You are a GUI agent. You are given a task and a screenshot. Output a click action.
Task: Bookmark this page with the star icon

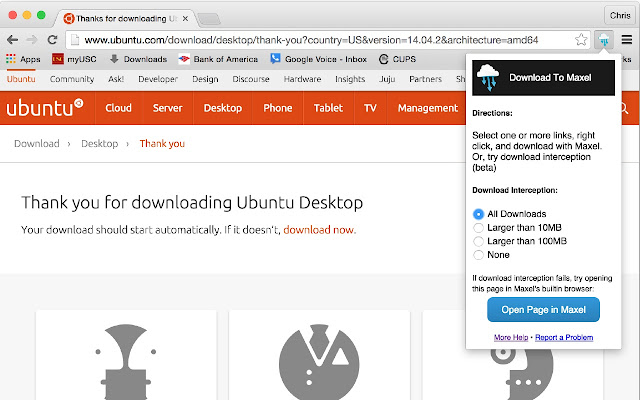point(581,40)
